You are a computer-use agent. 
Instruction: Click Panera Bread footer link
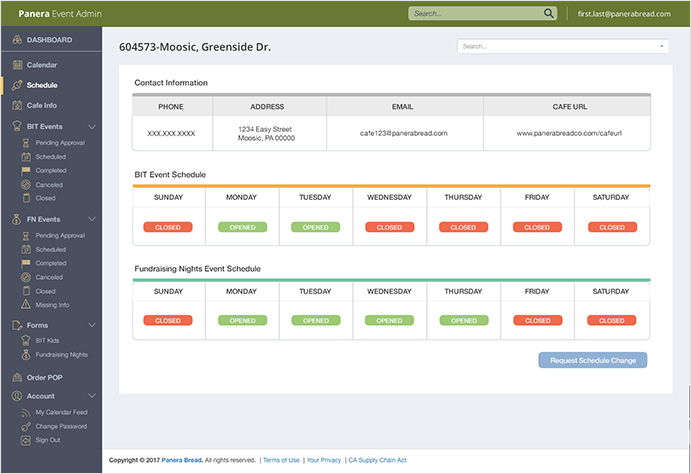pos(182,460)
